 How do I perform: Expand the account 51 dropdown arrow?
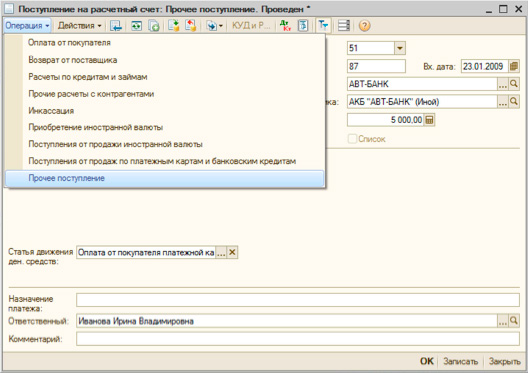pyautogui.click(x=400, y=48)
